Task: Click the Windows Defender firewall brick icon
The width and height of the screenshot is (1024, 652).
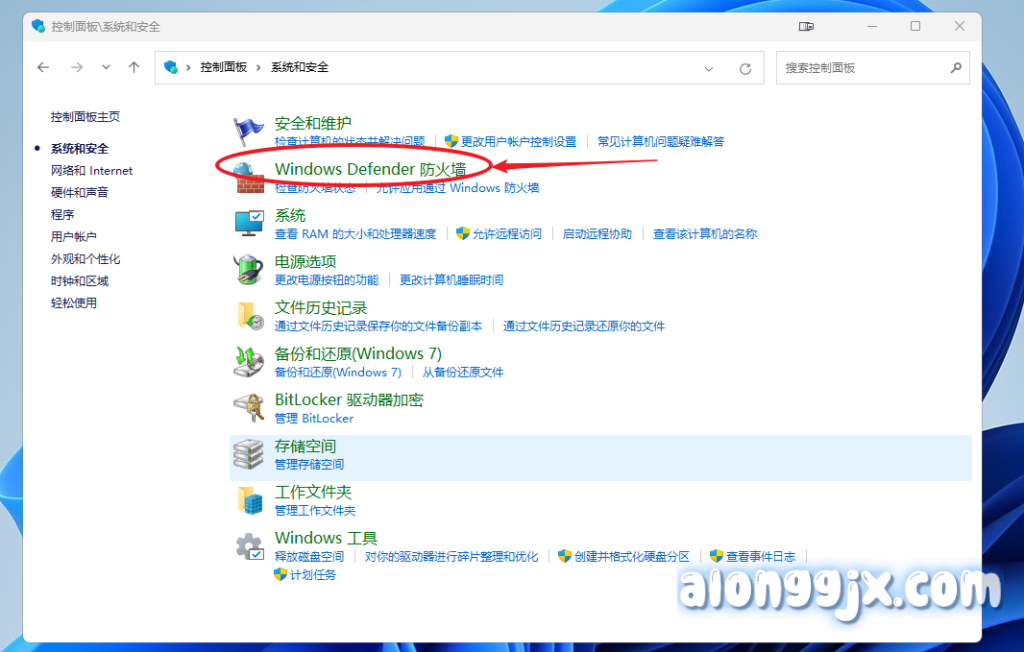Action: click(x=248, y=177)
